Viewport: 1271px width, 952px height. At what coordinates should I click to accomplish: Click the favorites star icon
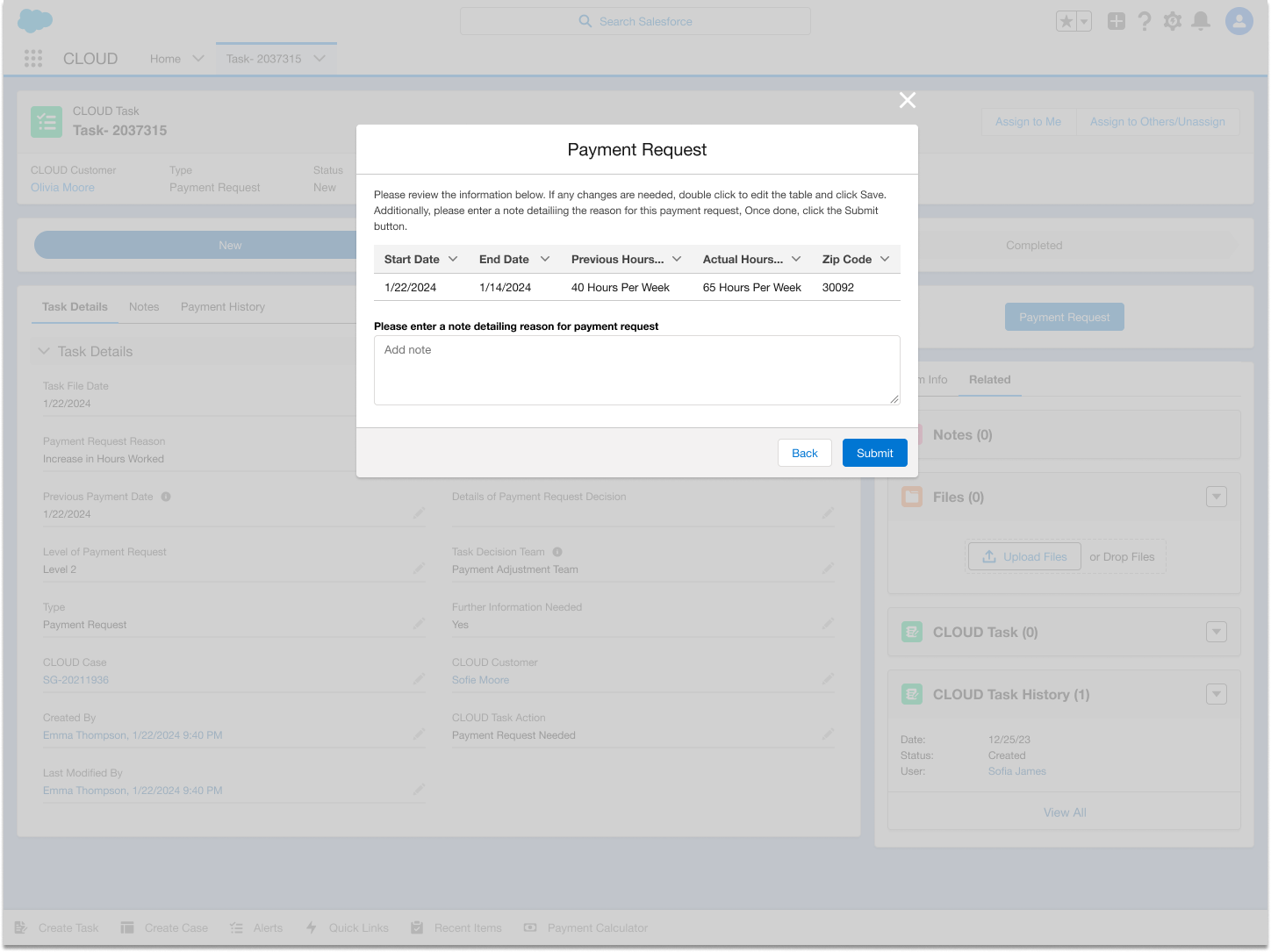click(1066, 20)
